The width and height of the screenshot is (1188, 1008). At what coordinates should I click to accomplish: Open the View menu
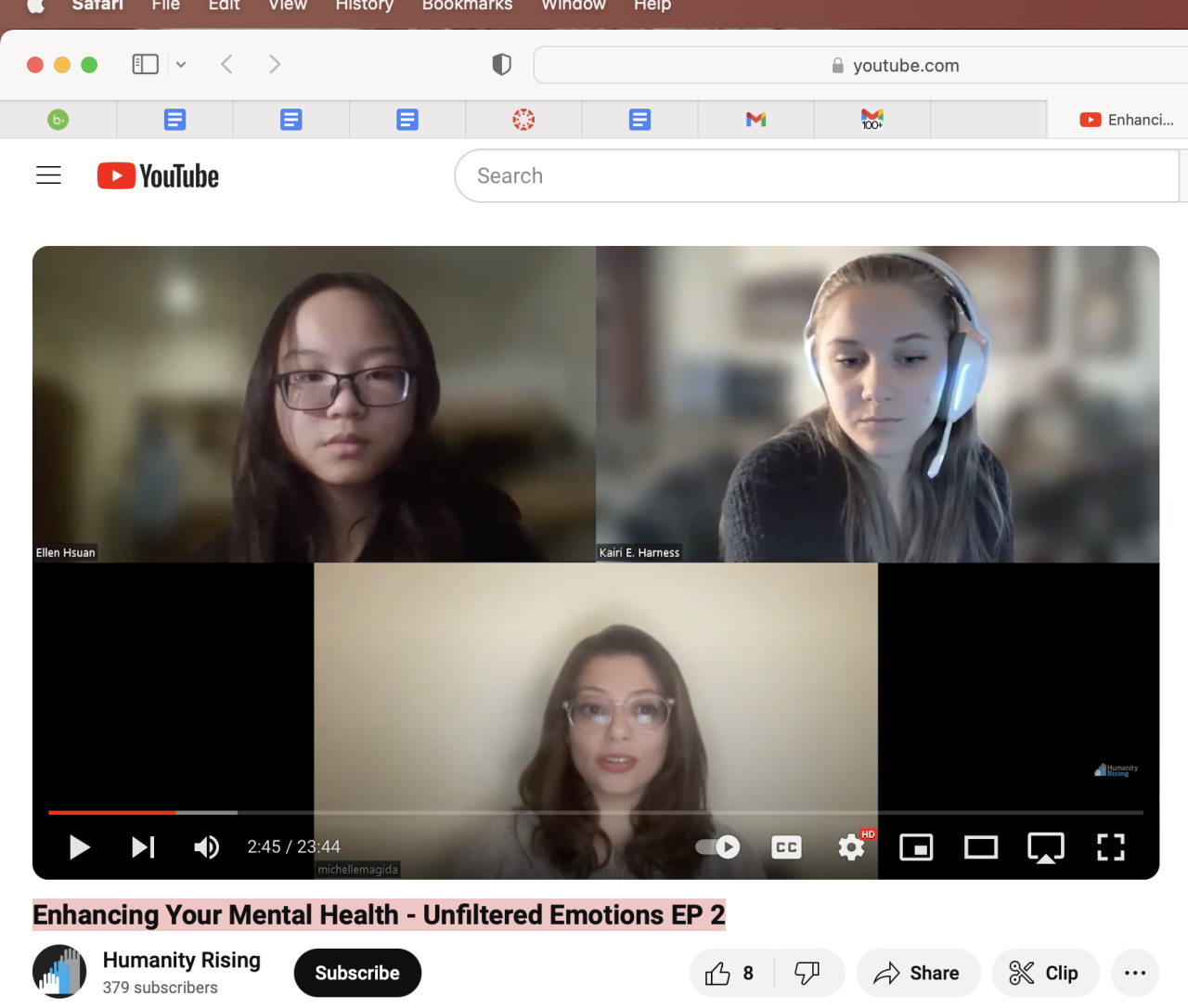[288, 5]
